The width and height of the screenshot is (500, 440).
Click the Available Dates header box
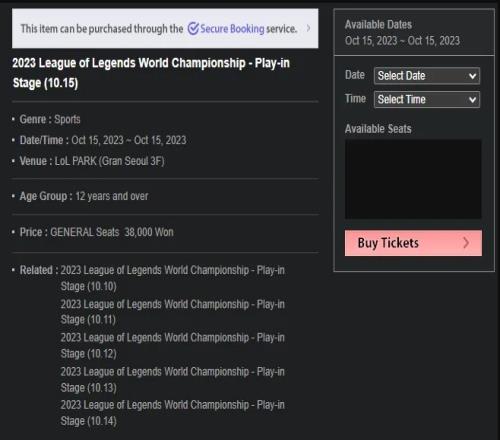click(x=414, y=32)
